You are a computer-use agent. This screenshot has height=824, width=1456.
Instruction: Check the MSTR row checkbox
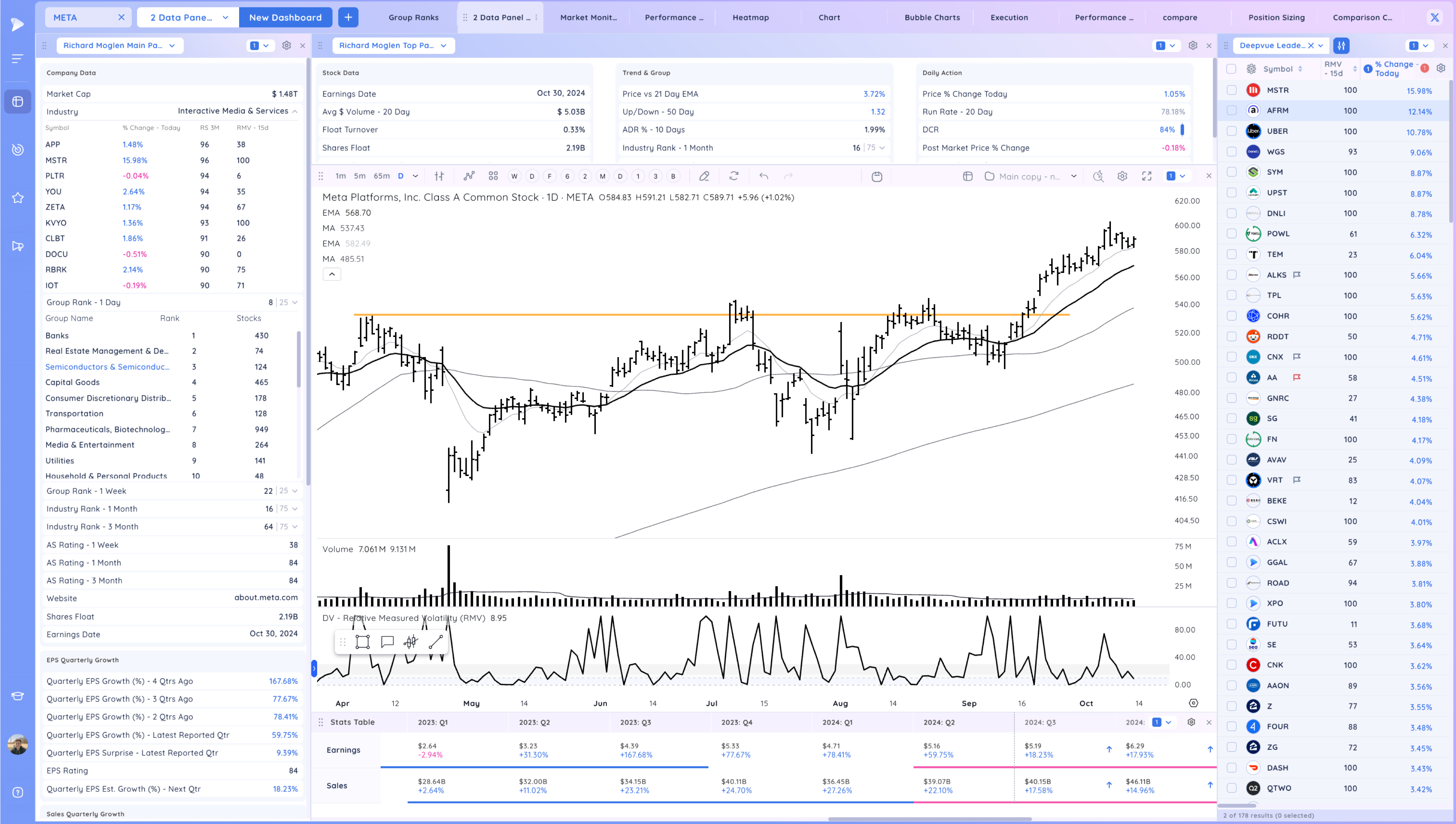point(1231,90)
